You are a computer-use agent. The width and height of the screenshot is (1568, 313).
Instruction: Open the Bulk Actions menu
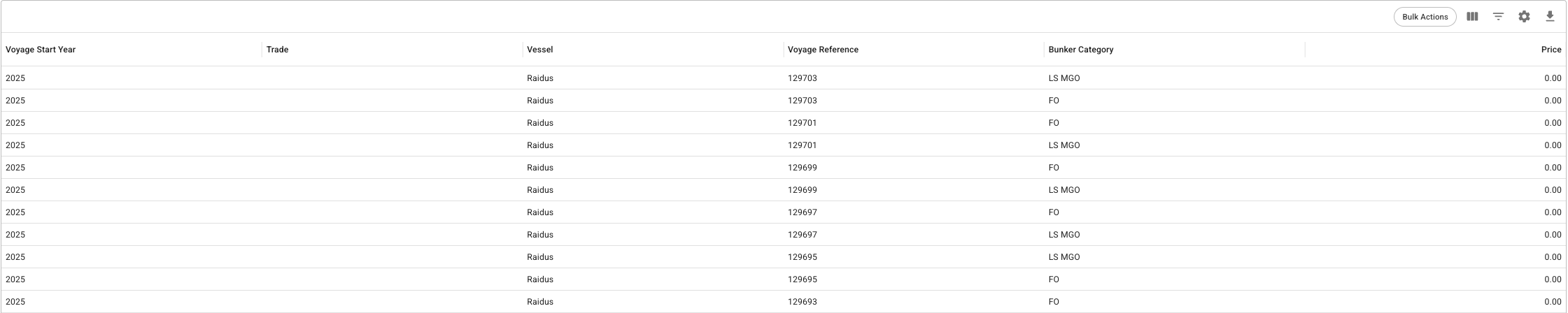point(1425,17)
